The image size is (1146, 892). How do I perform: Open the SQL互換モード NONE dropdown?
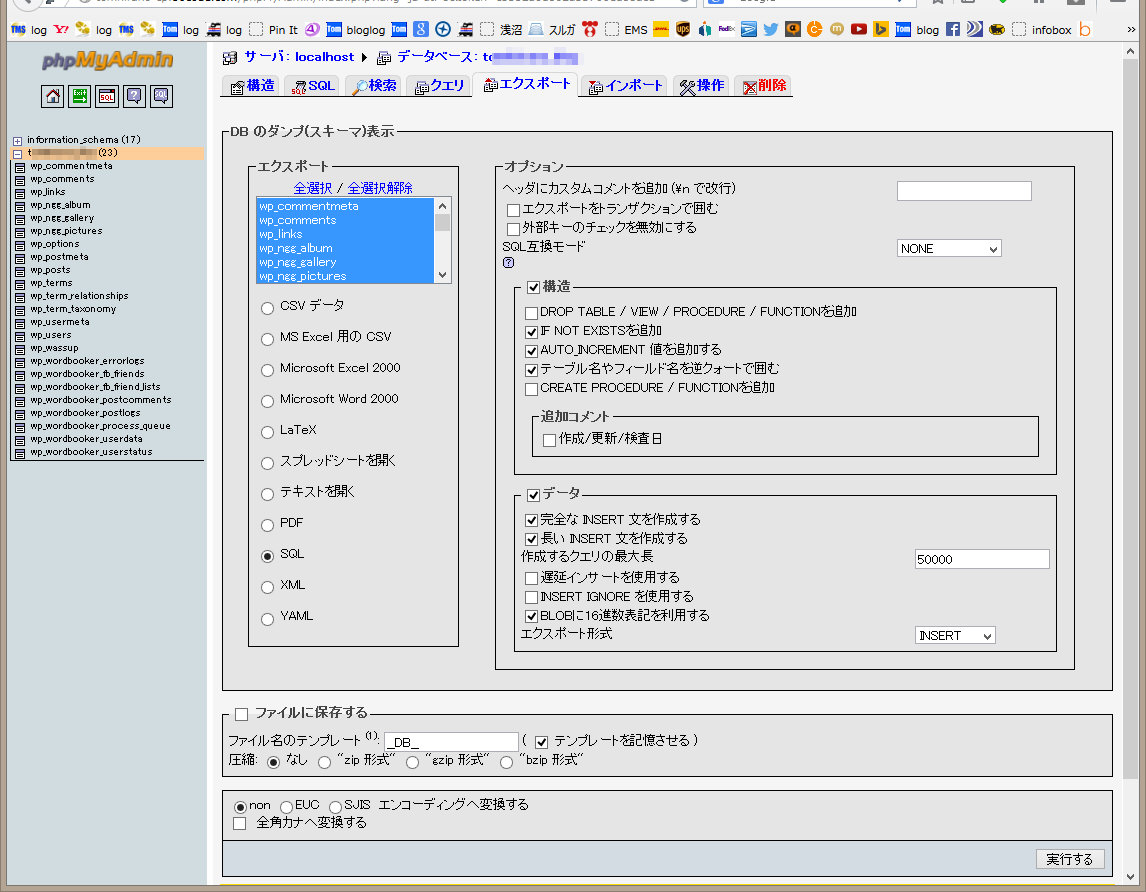tap(948, 249)
